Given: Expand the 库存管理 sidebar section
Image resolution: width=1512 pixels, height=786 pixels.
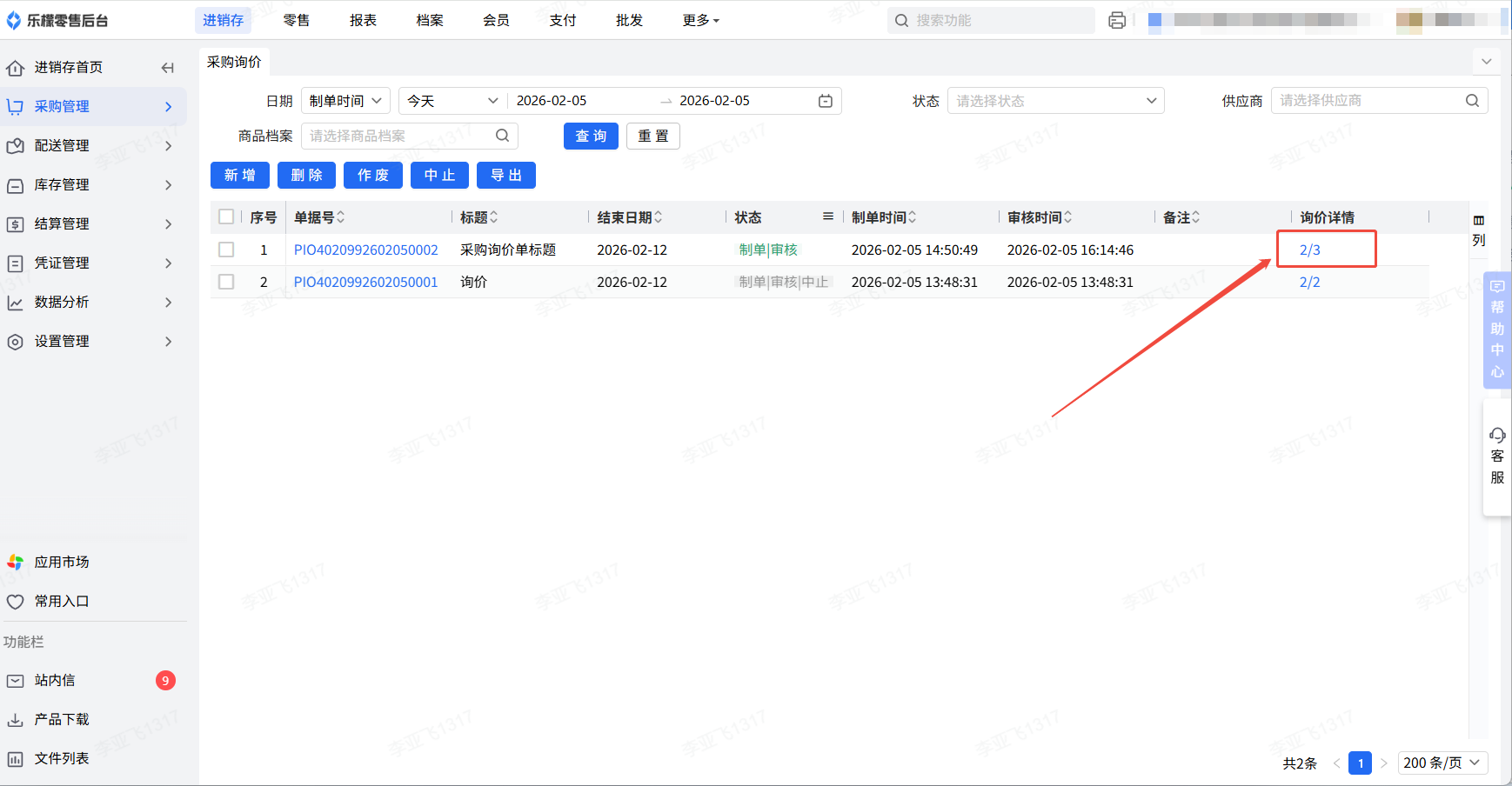Looking at the screenshot, I should (169, 185).
